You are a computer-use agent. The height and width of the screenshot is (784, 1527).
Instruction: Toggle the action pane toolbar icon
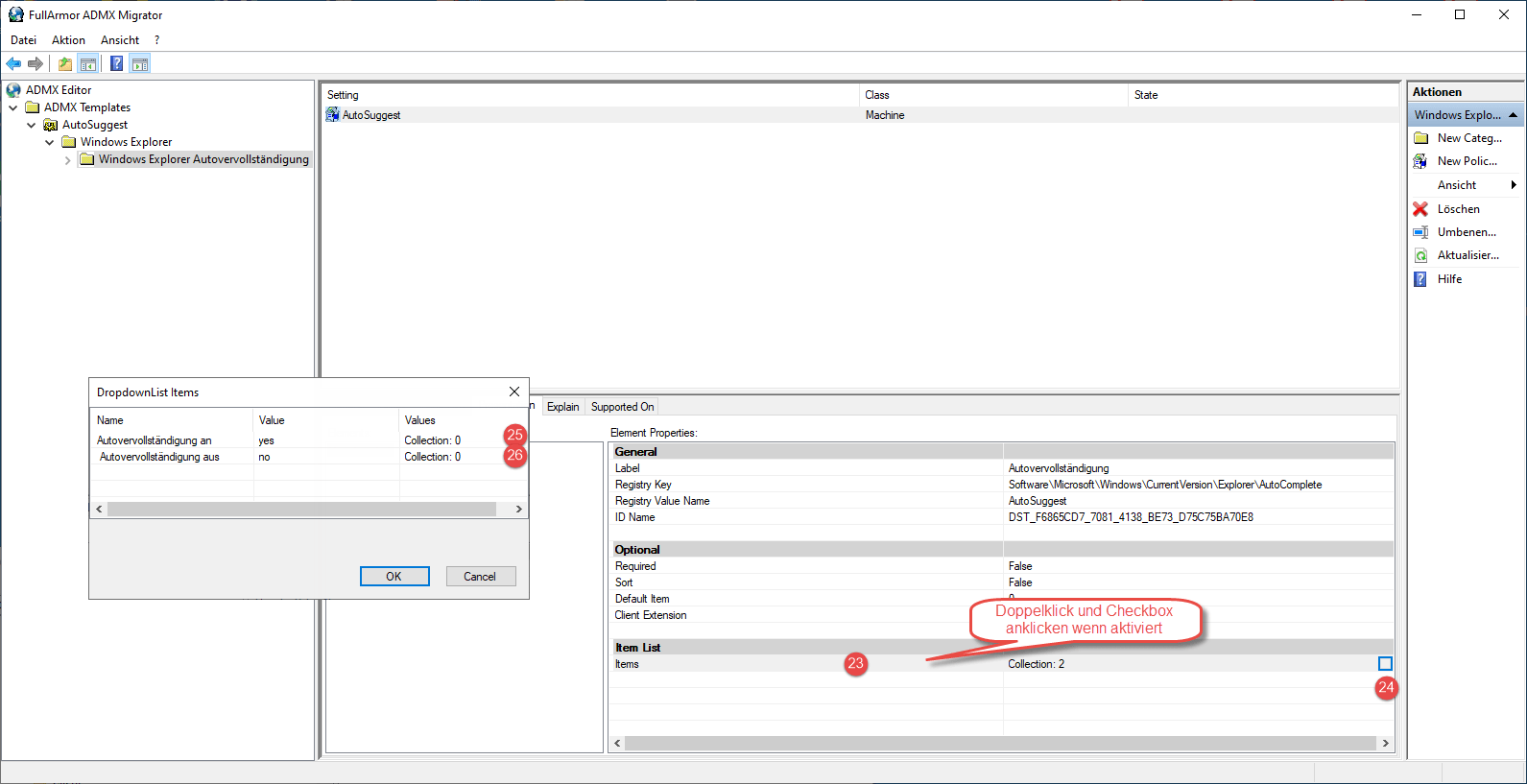pos(140,64)
